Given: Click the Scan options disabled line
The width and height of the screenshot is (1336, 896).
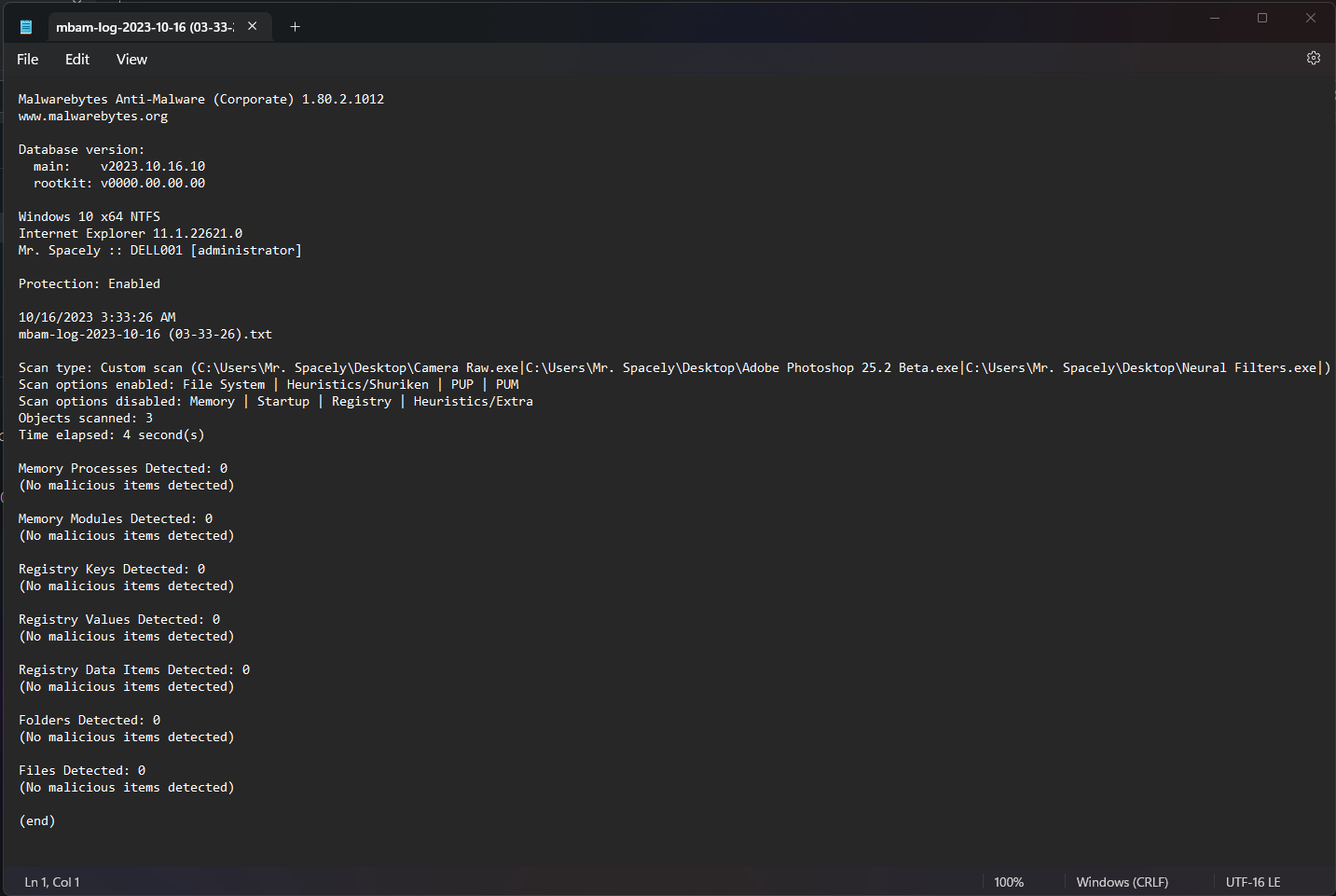Looking at the screenshot, I should [276, 401].
